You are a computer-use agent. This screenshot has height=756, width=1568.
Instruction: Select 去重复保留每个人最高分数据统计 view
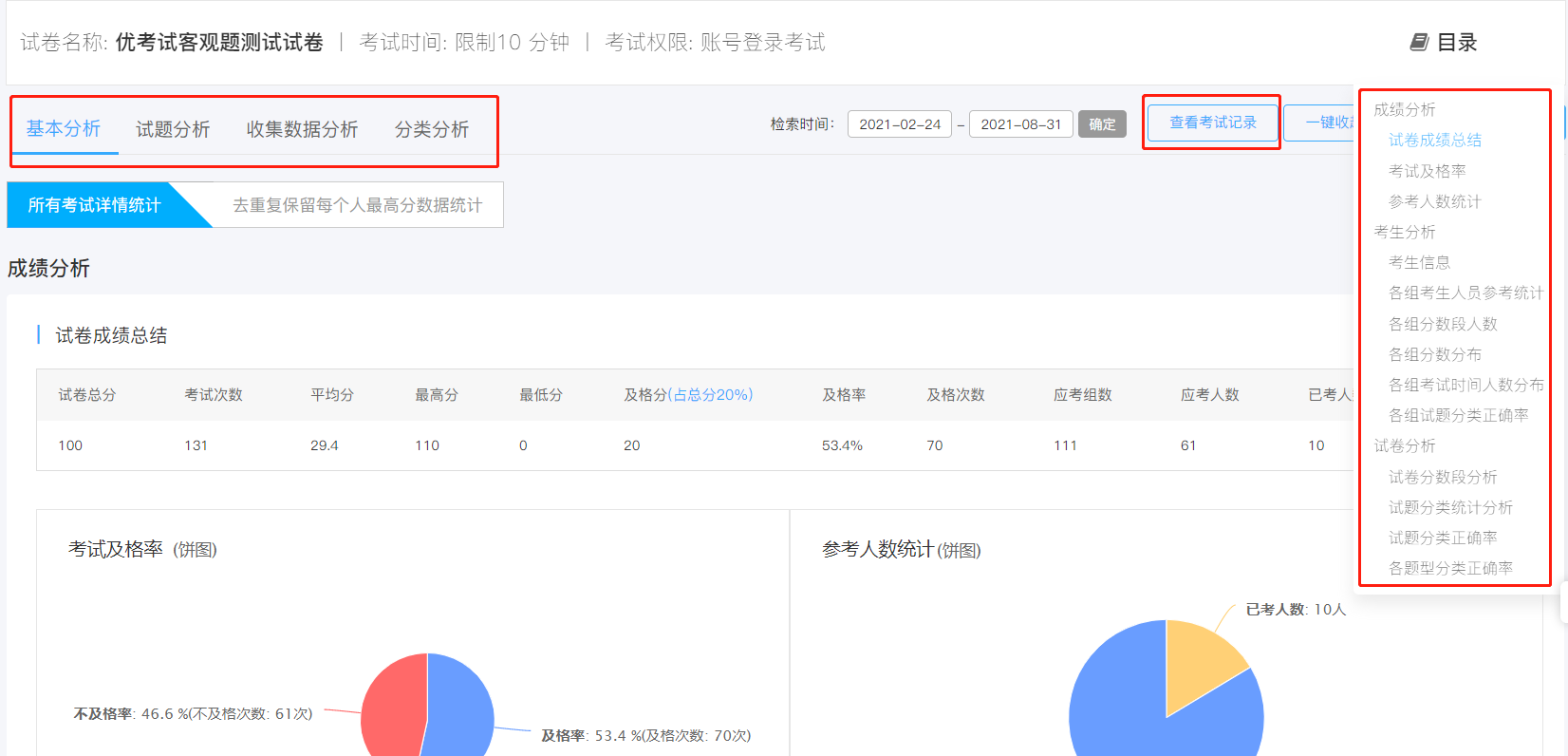[x=358, y=205]
